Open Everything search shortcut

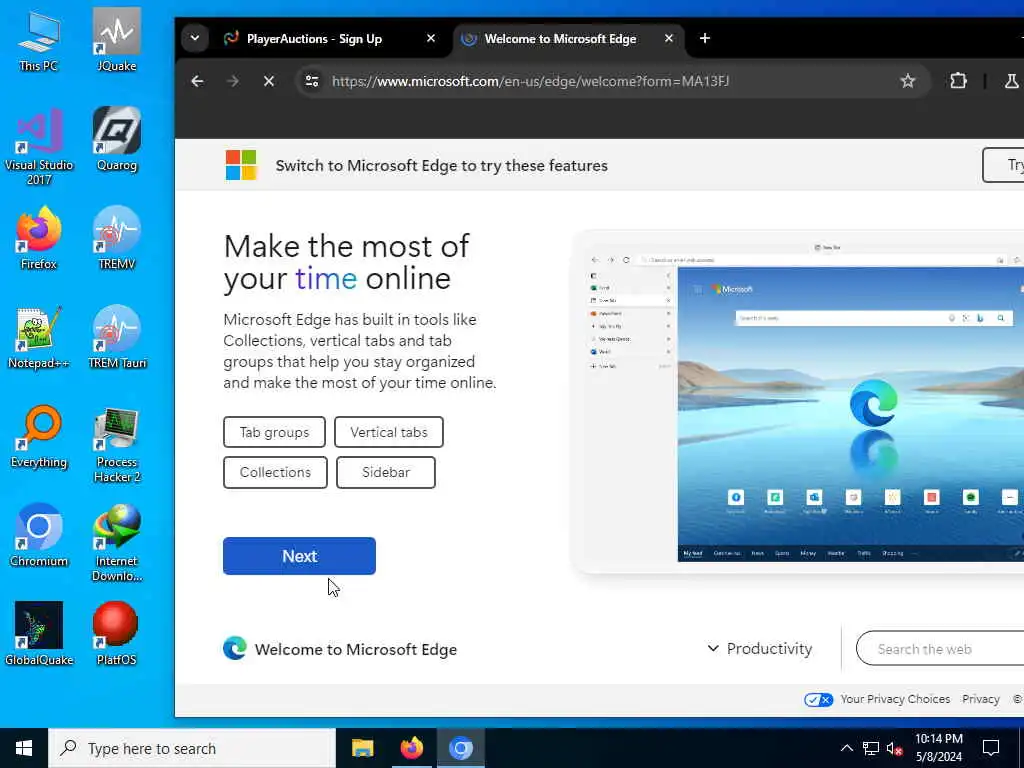point(39,437)
